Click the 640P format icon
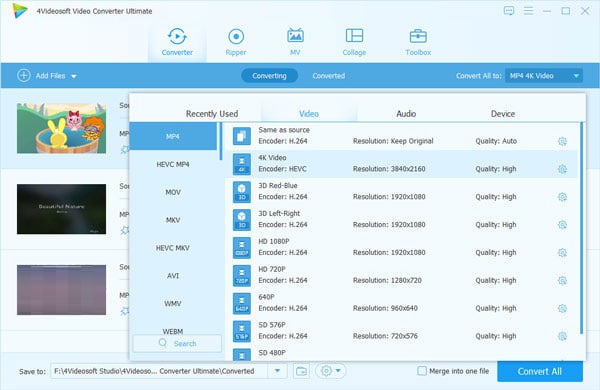600x390 pixels. pos(241,304)
